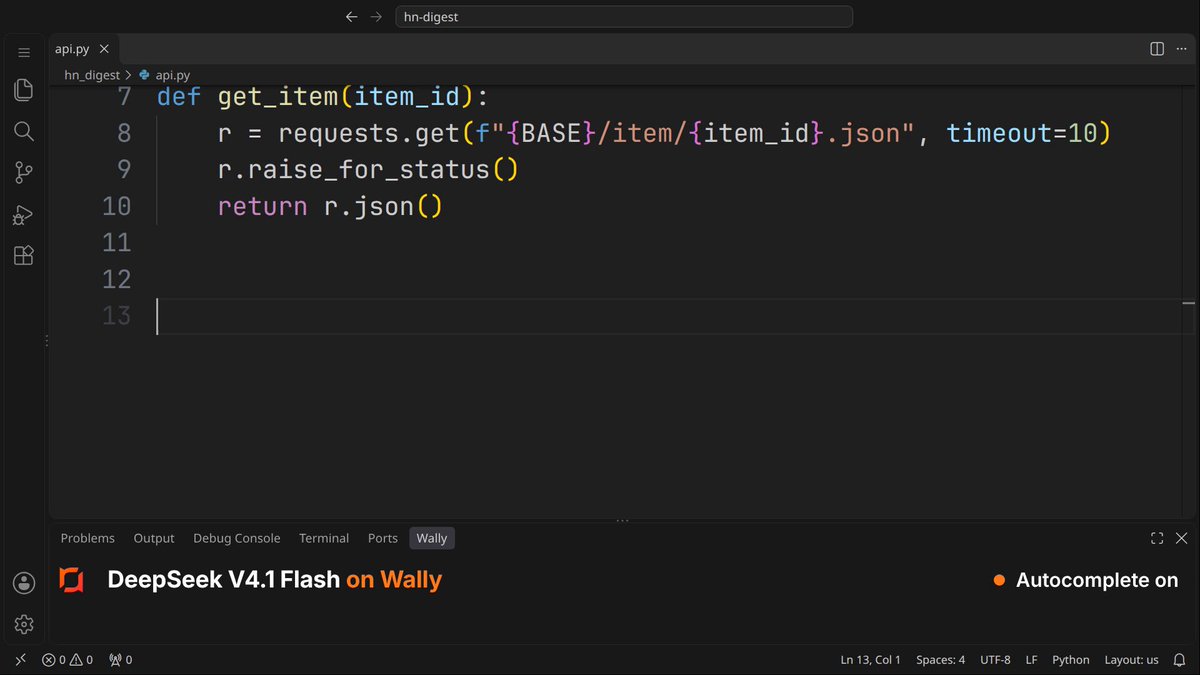The image size is (1200, 675).
Task: Click the return r.json() line
Action: 330,206
